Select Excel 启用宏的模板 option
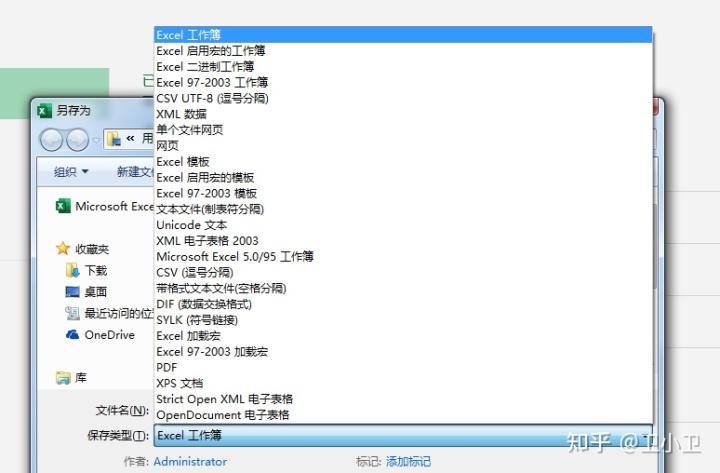This screenshot has height=473, width=720. 403,177
